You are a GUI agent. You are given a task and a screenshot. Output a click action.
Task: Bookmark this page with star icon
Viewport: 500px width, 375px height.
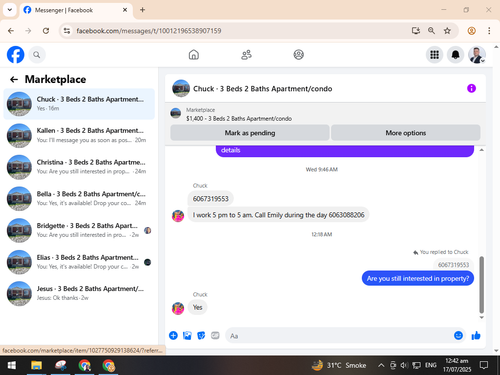447,31
